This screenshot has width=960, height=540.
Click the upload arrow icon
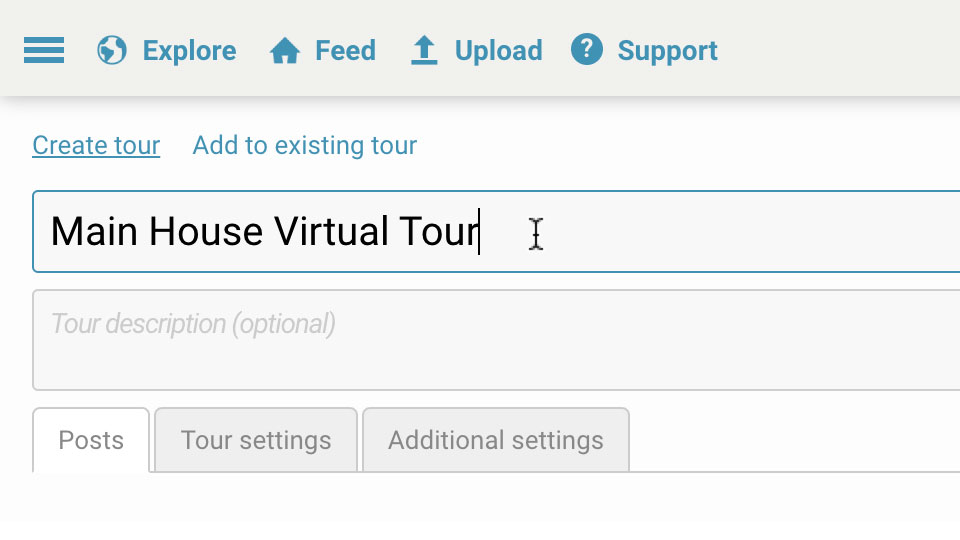[x=424, y=50]
